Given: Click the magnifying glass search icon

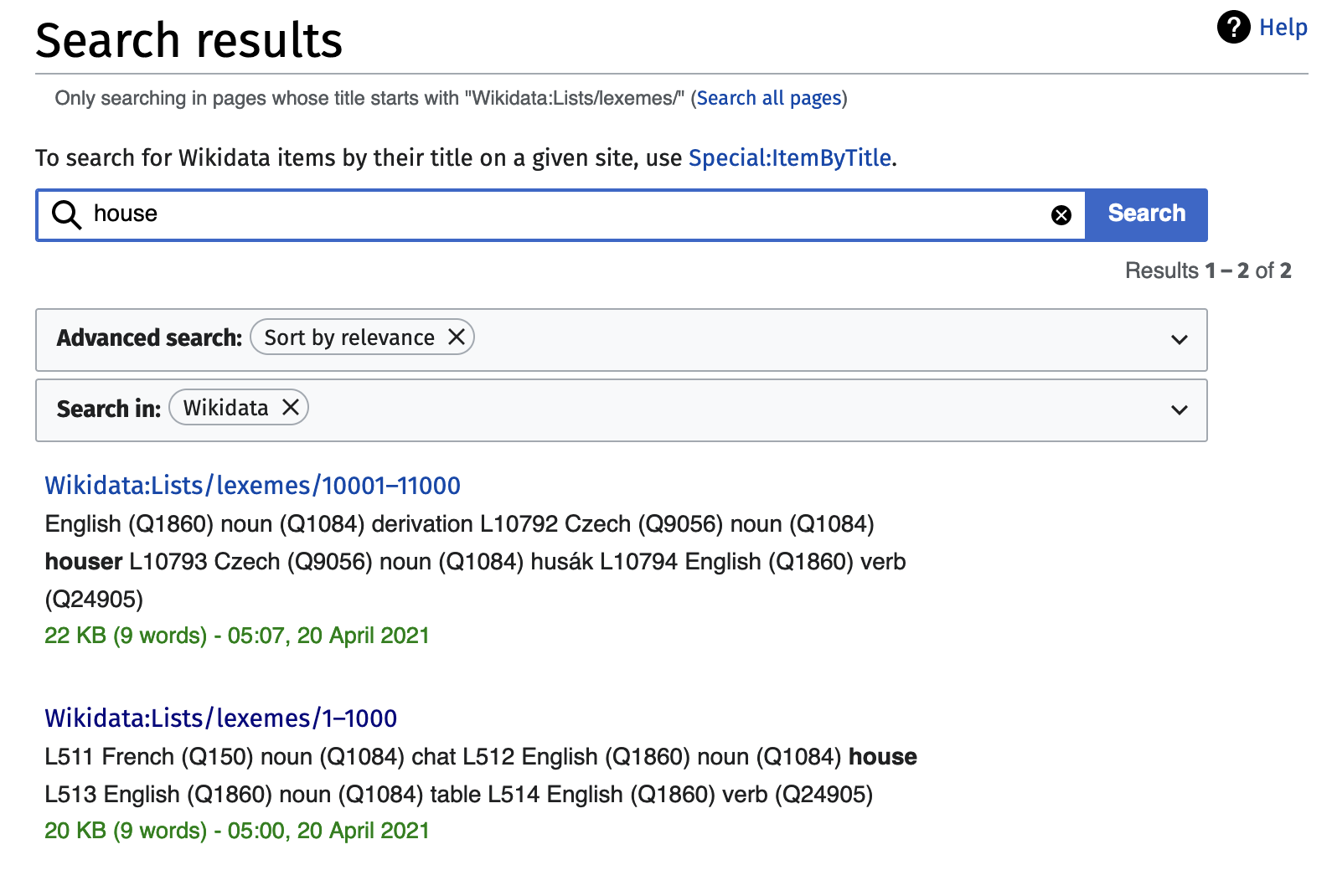Looking at the screenshot, I should pyautogui.click(x=66, y=214).
